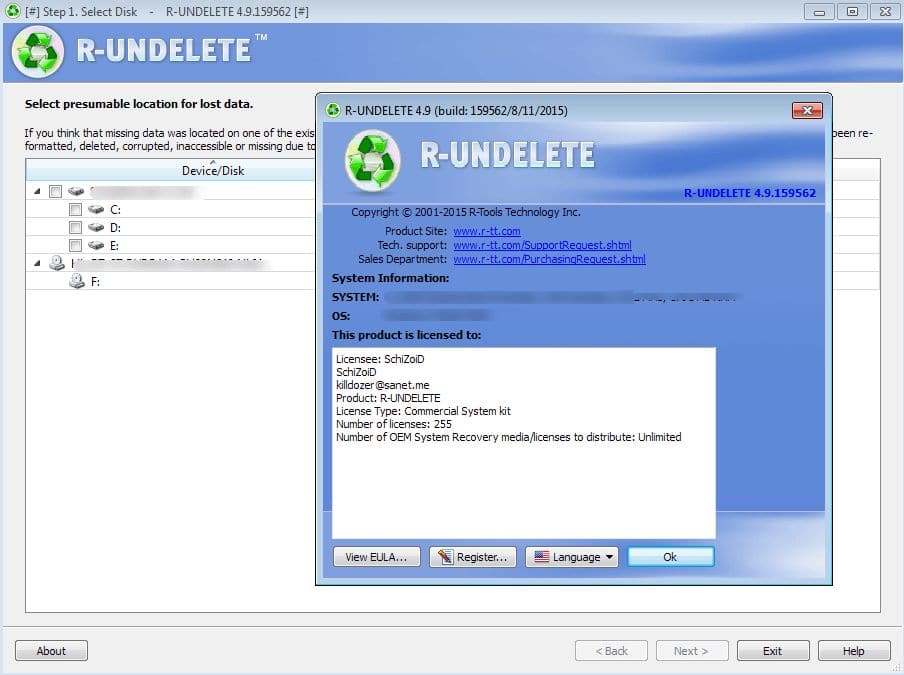The width and height of the screenshot is (904, 675).
Task: Tick the checkbox of the first physical disk
Action: tap(55, 191)
